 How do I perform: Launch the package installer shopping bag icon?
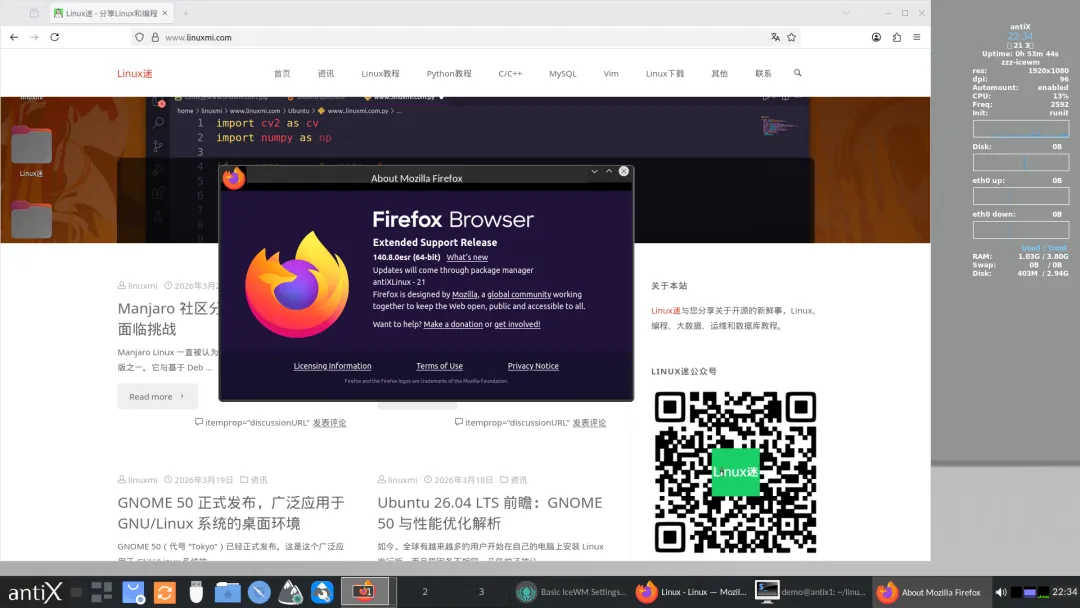[x=133, y=592]
